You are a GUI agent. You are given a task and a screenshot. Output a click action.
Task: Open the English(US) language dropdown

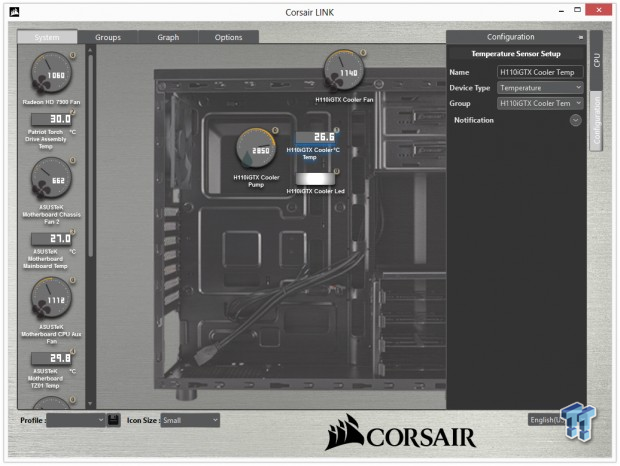pyautogui.click(x=546, y=420)
